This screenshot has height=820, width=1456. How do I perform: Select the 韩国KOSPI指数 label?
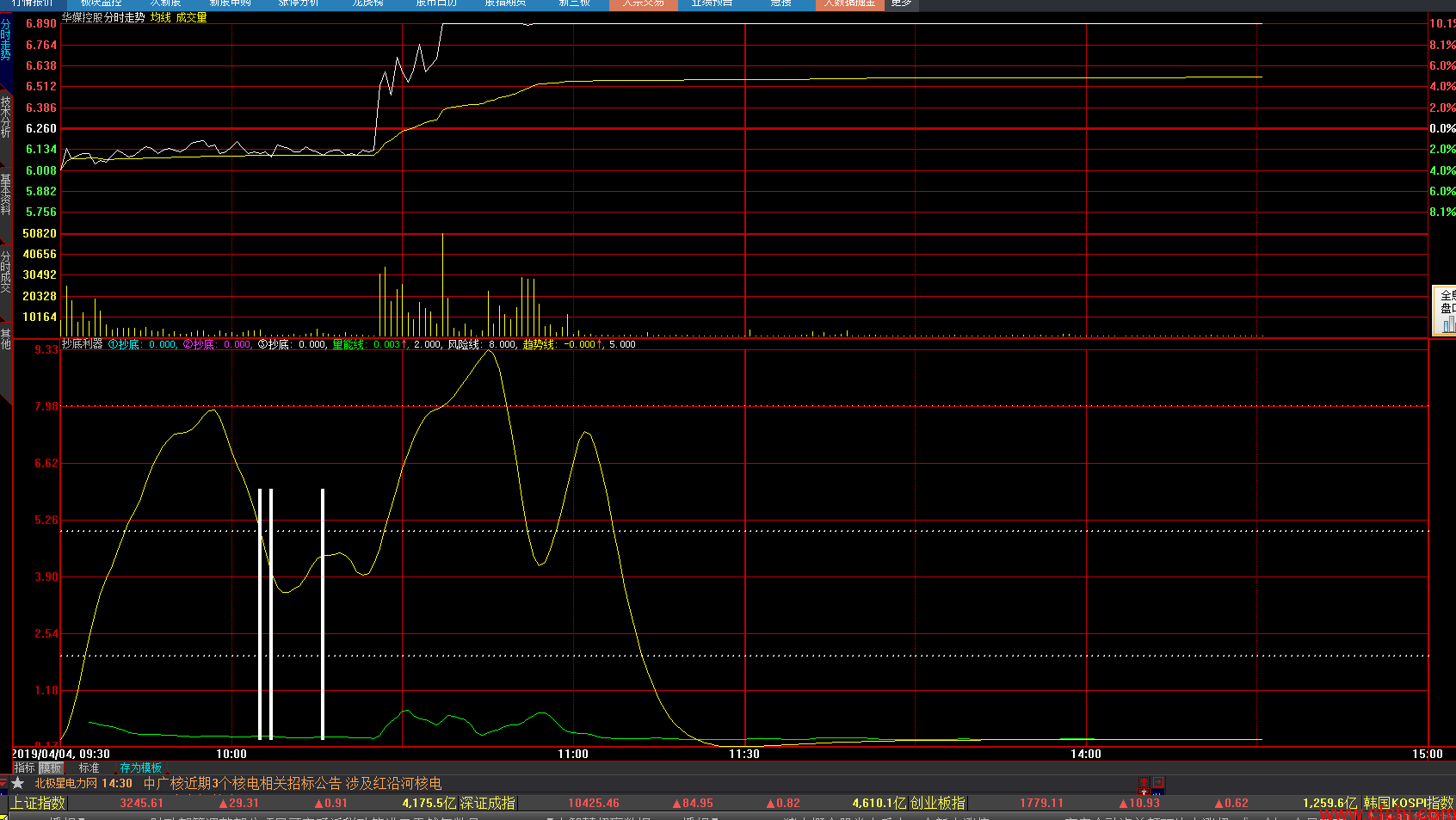click(x=1408, y=803)
